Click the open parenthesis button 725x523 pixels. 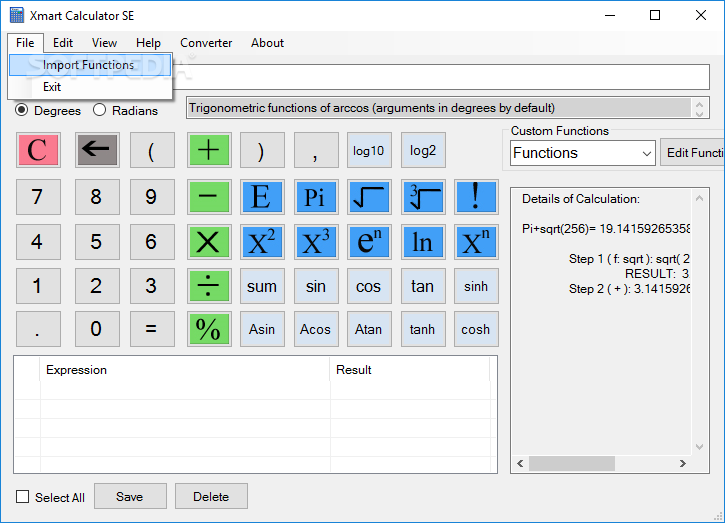152,150
